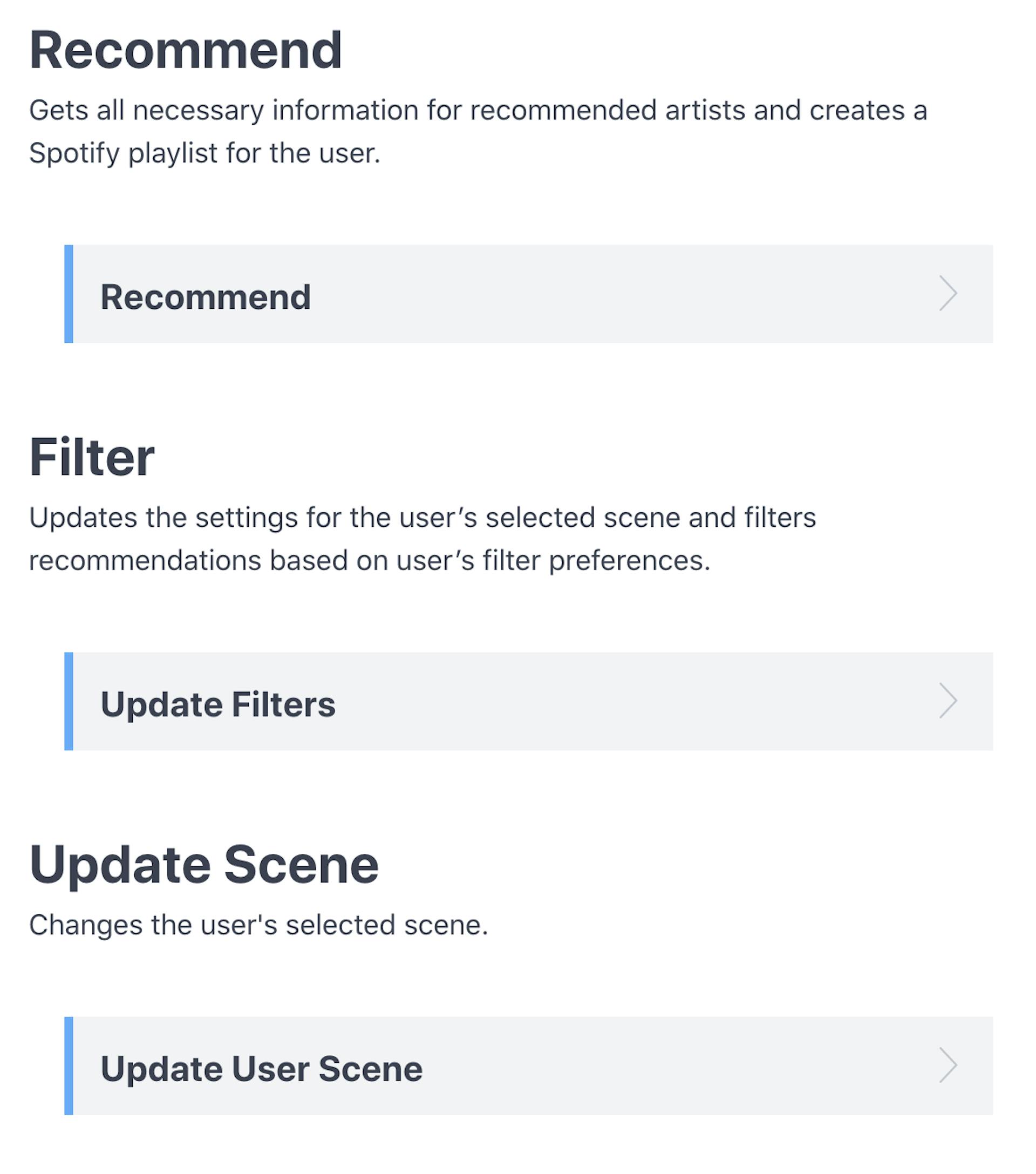Click the chevron arrow in the Recommend row
The image size is (1036, 1174).
click(948, 294)
